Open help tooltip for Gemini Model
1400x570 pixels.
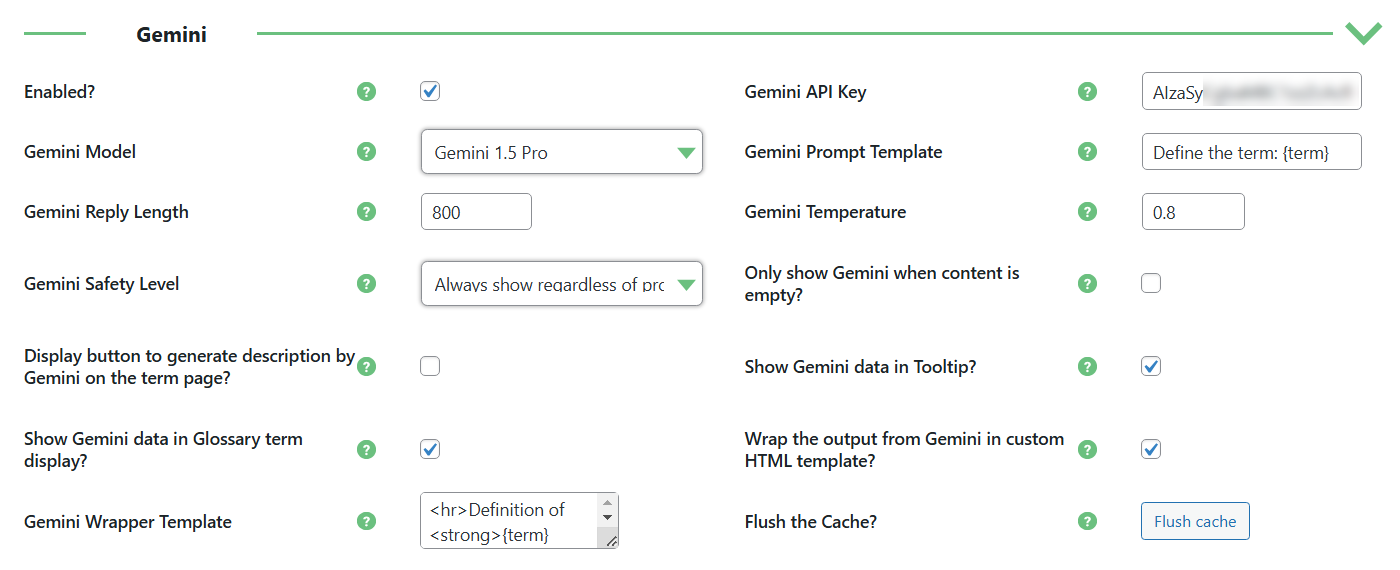pyautogui.click(x=367, y=152)
